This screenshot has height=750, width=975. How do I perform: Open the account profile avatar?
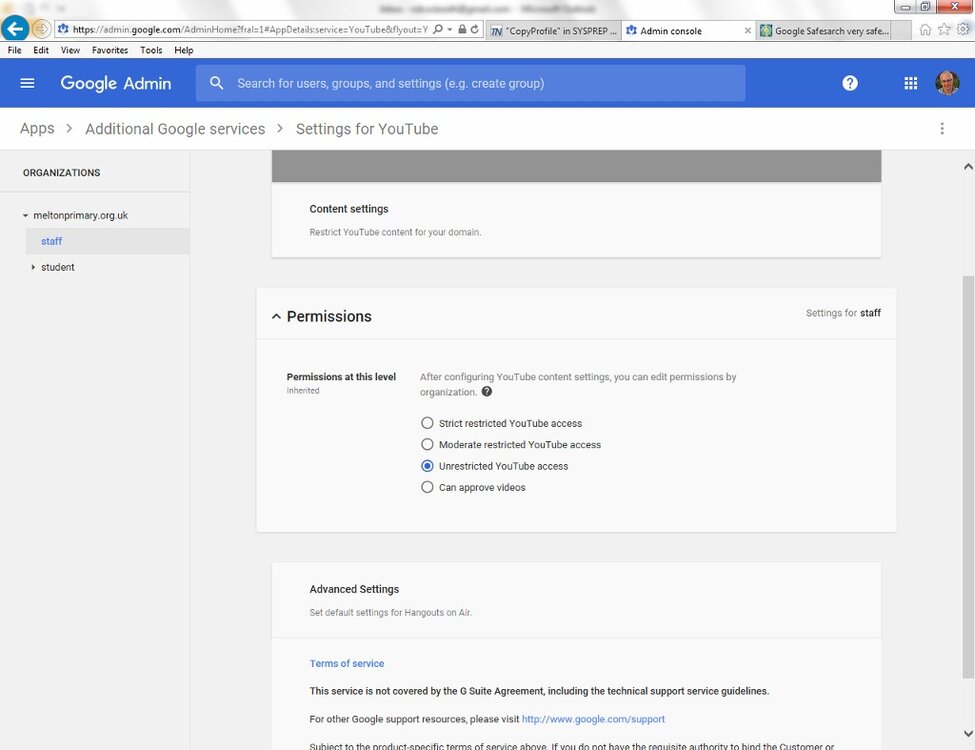[x=947, y=83]
